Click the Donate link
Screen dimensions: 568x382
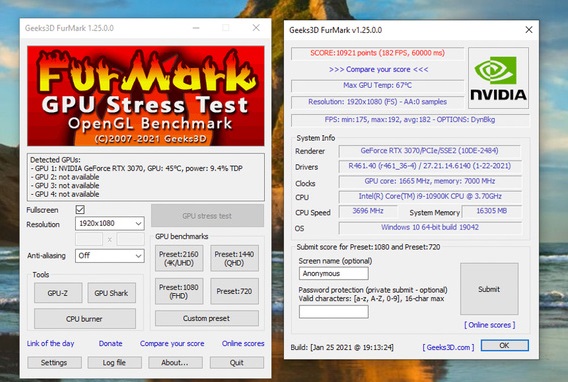(110, 343)
